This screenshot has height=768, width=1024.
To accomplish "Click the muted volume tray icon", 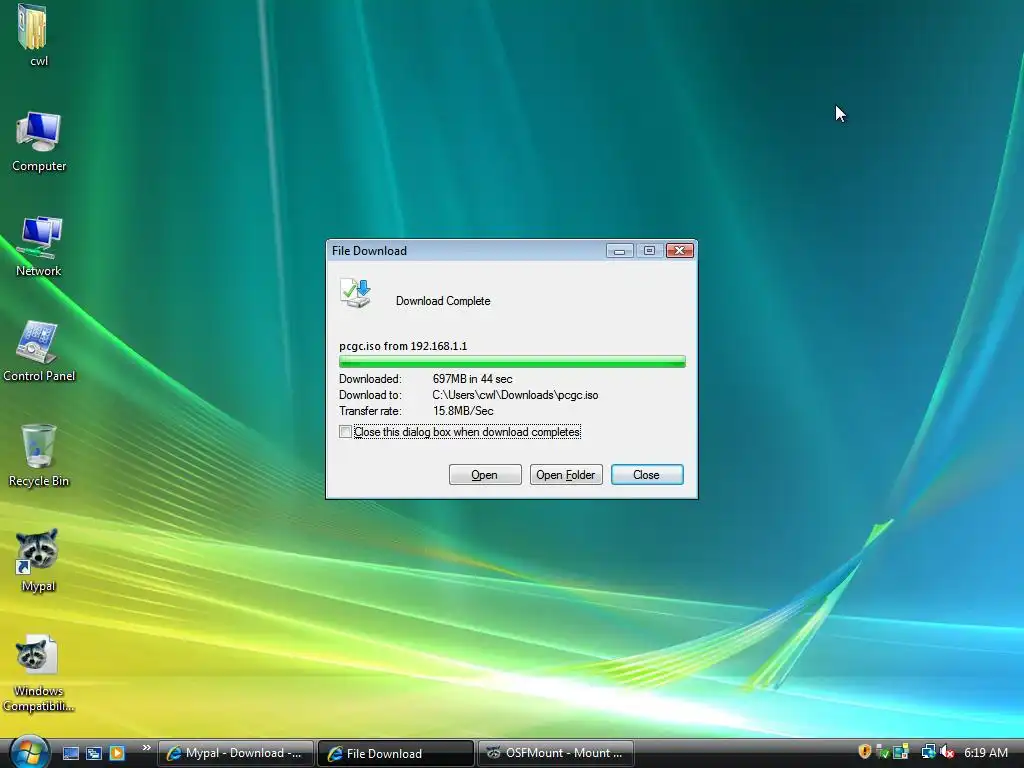I will pos(947,752).
